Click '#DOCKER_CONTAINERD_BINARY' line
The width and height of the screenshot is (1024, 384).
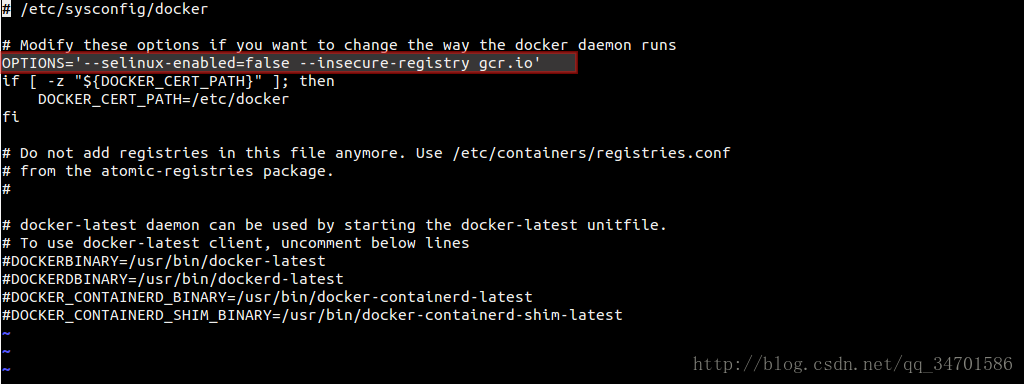coord(267,297)
